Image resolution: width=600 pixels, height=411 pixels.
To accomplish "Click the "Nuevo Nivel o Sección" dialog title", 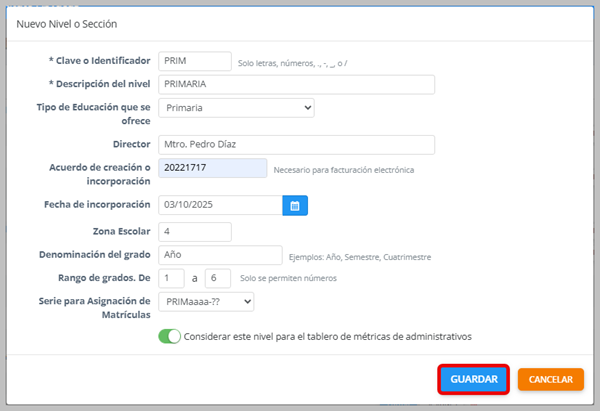I will (67, 21).
